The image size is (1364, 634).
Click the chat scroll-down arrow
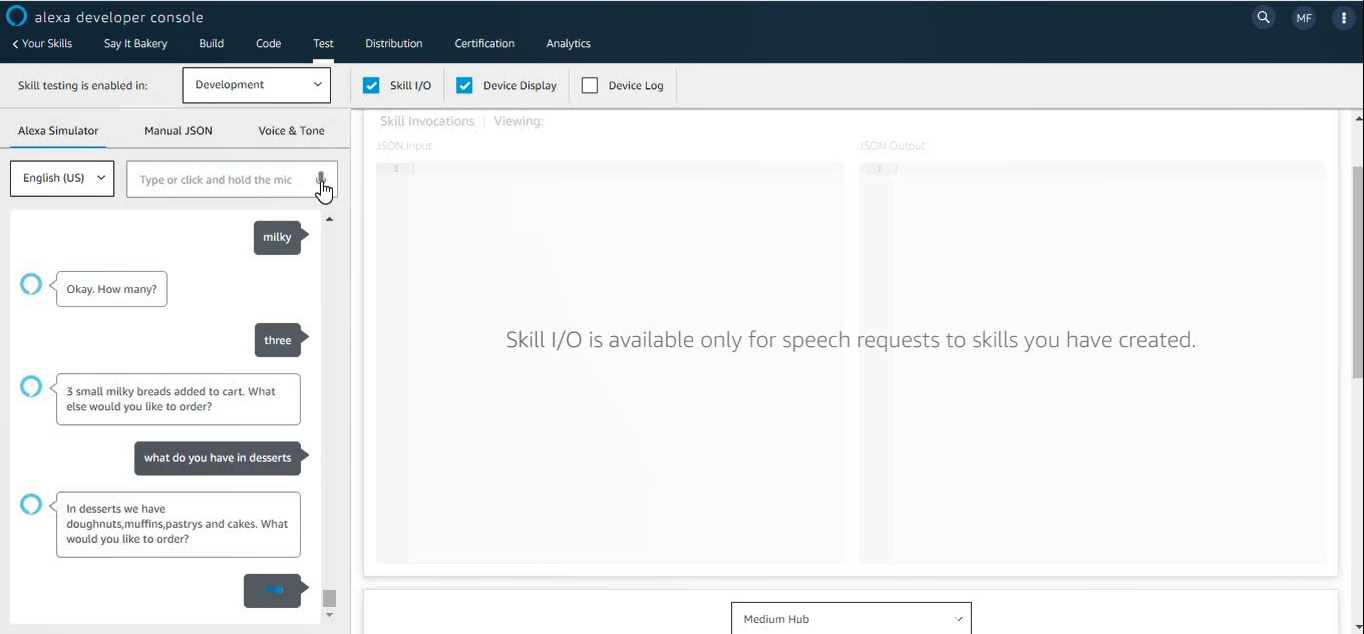tap(329, 615)
